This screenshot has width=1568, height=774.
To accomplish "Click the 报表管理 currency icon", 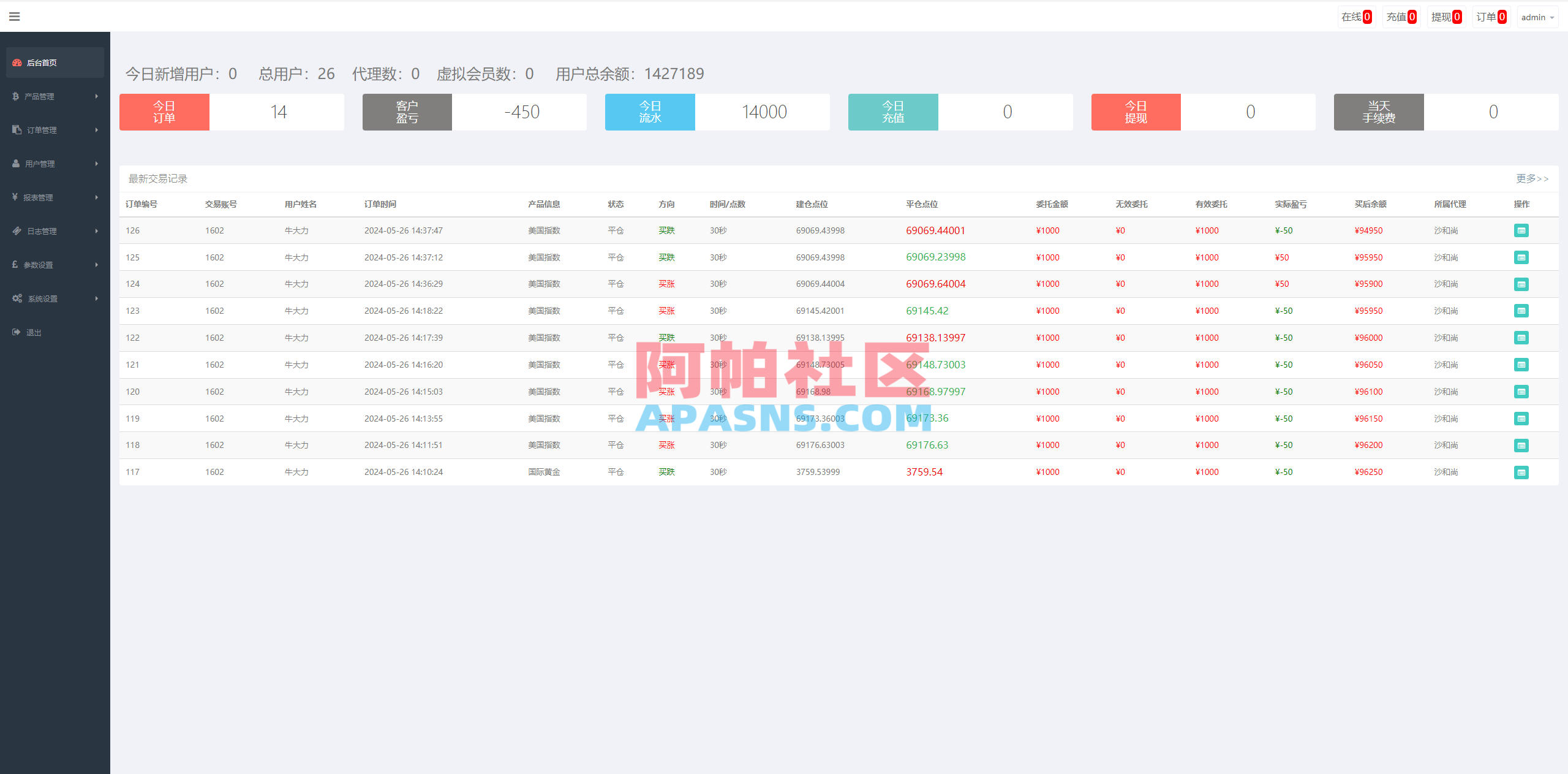I will [15, 197].
